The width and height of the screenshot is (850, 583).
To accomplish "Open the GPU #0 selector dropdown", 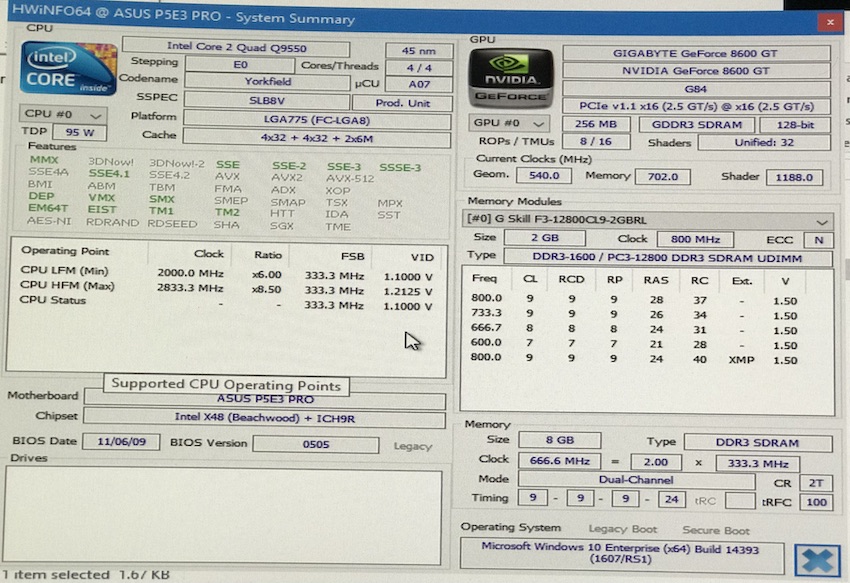I will point(508,123).
